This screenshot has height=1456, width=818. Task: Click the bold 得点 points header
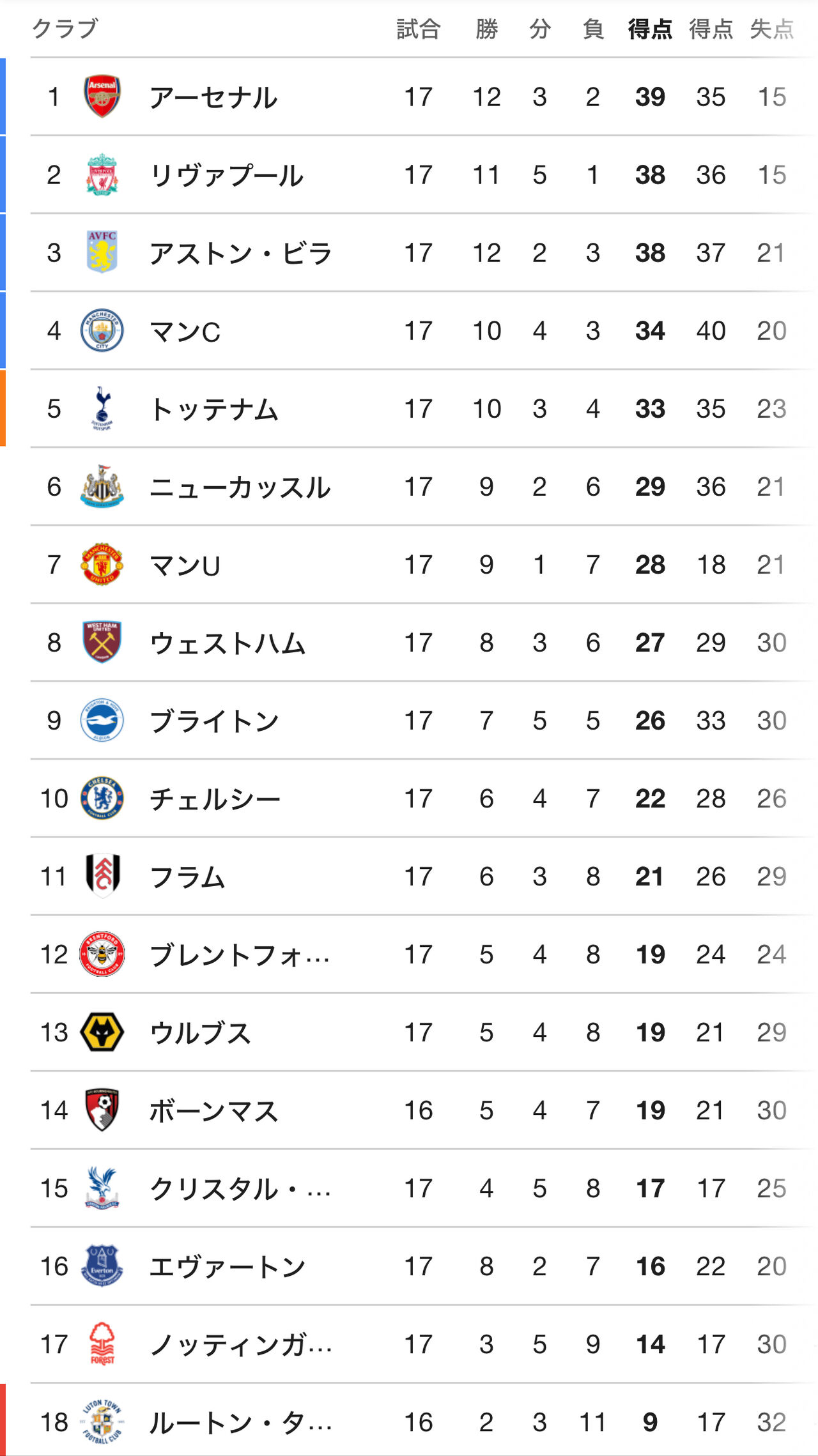(x=650, y=29)
